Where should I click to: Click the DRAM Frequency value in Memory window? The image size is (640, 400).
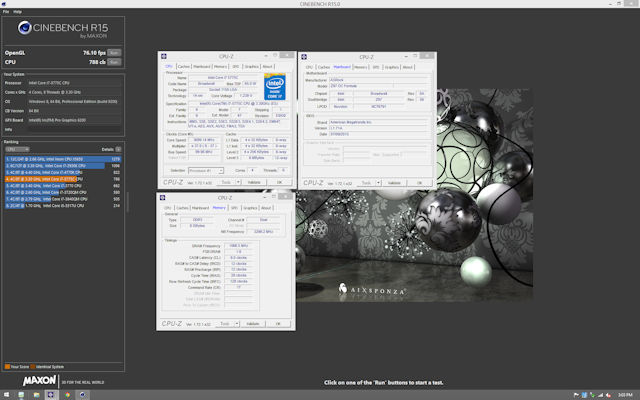[239, 246]
